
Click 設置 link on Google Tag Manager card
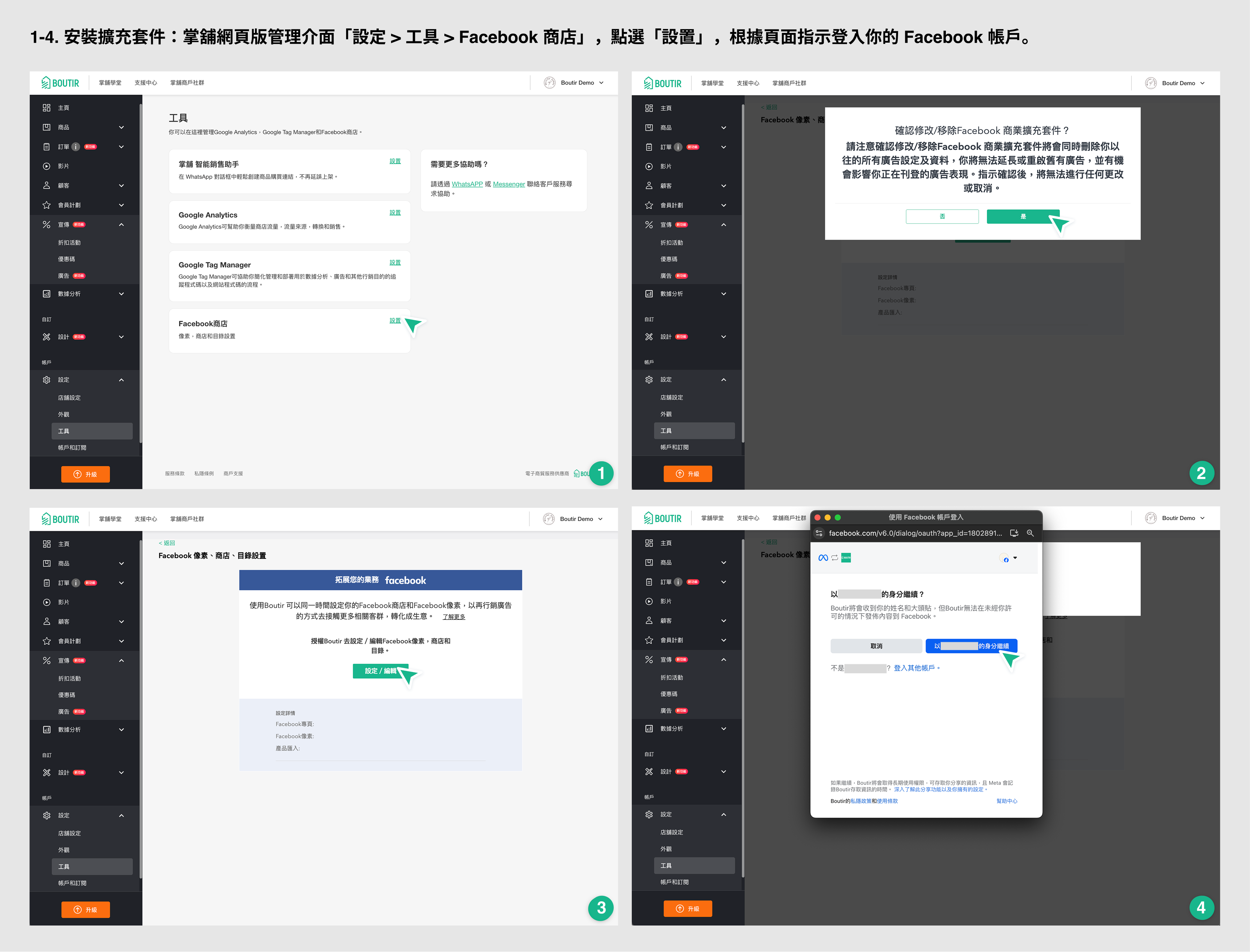pyautogui.click(x=395, y=262)
